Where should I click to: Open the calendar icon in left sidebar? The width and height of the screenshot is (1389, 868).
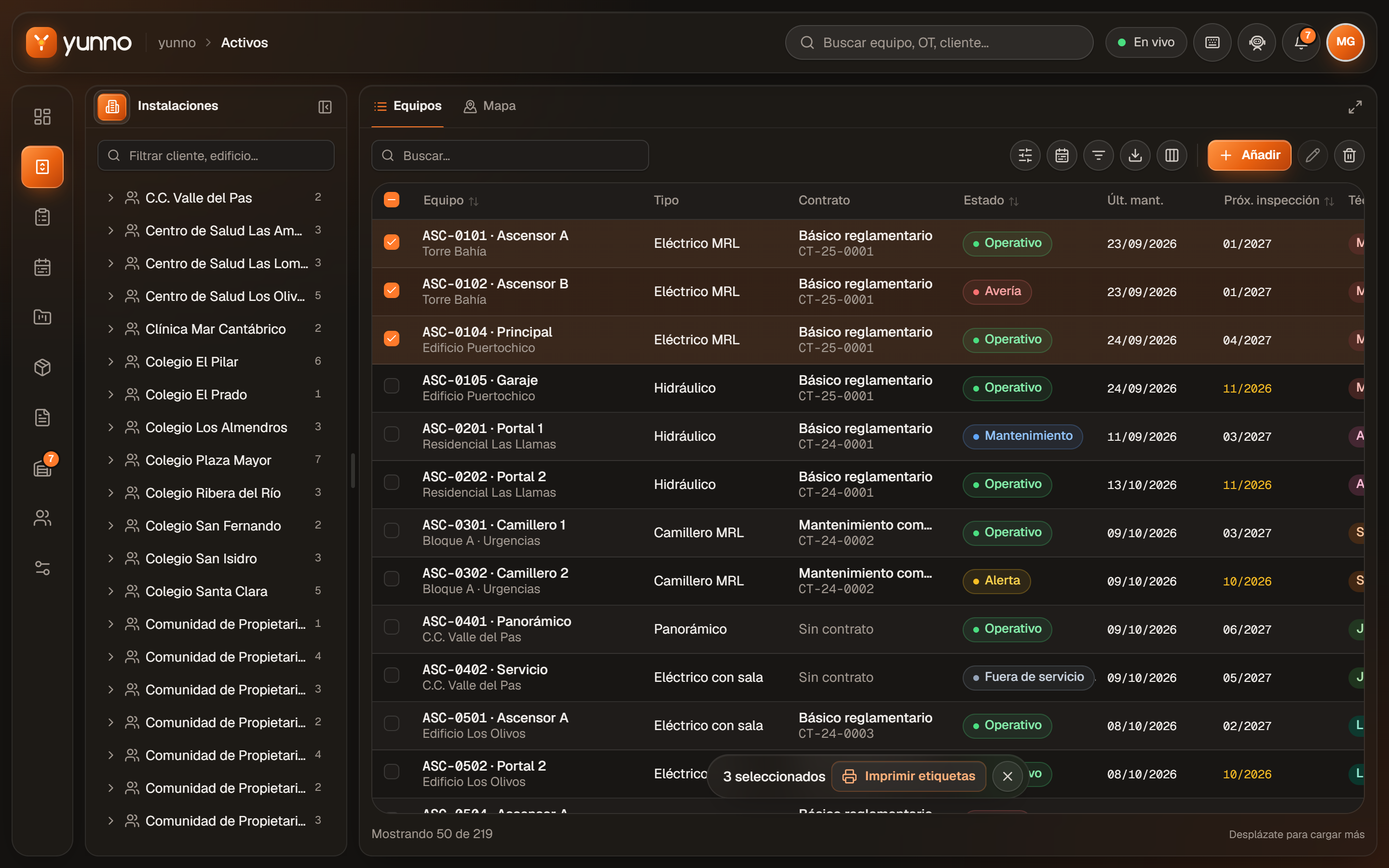(x=42, y=267)
